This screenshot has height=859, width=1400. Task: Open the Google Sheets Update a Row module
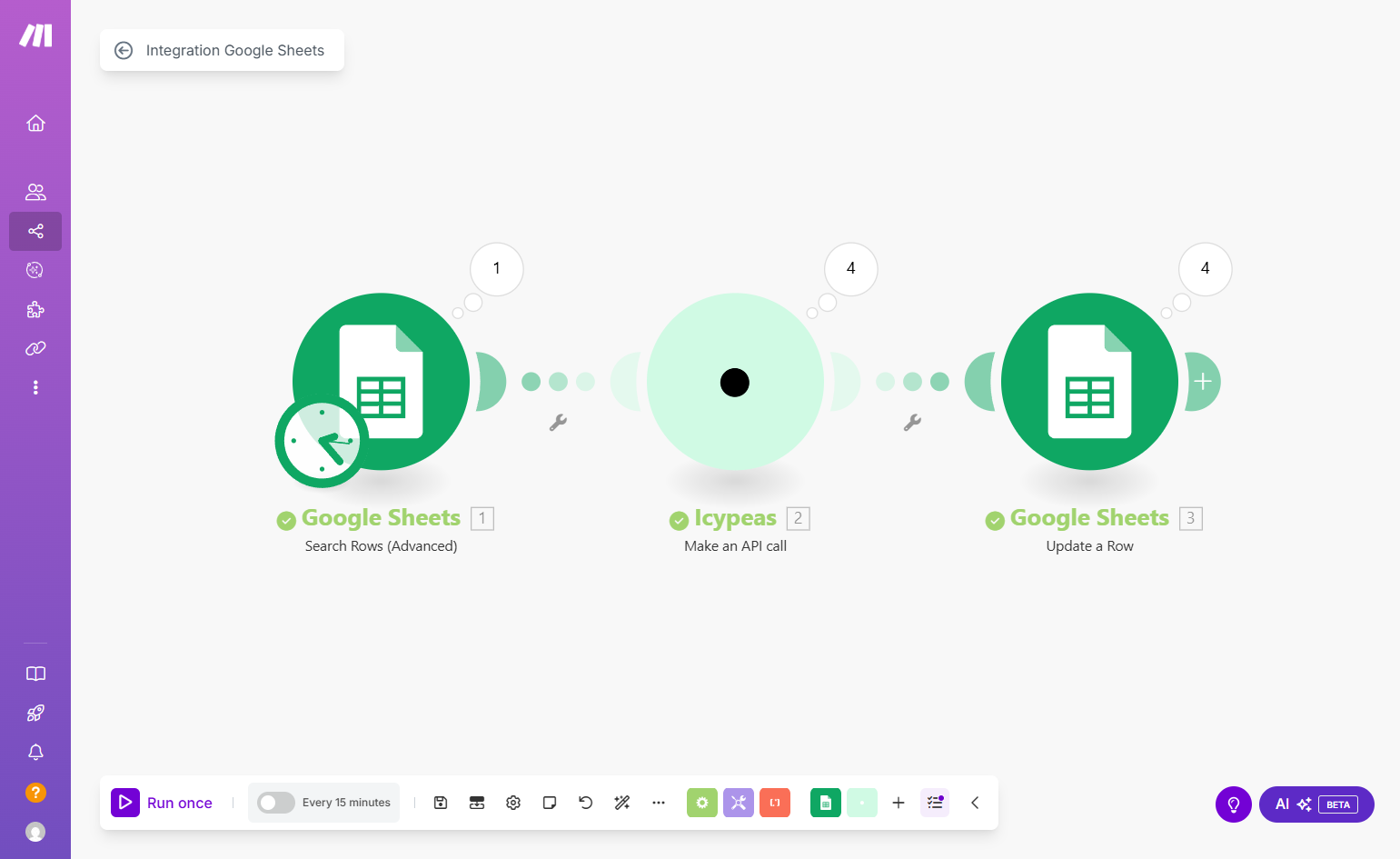click(1089, 382)
